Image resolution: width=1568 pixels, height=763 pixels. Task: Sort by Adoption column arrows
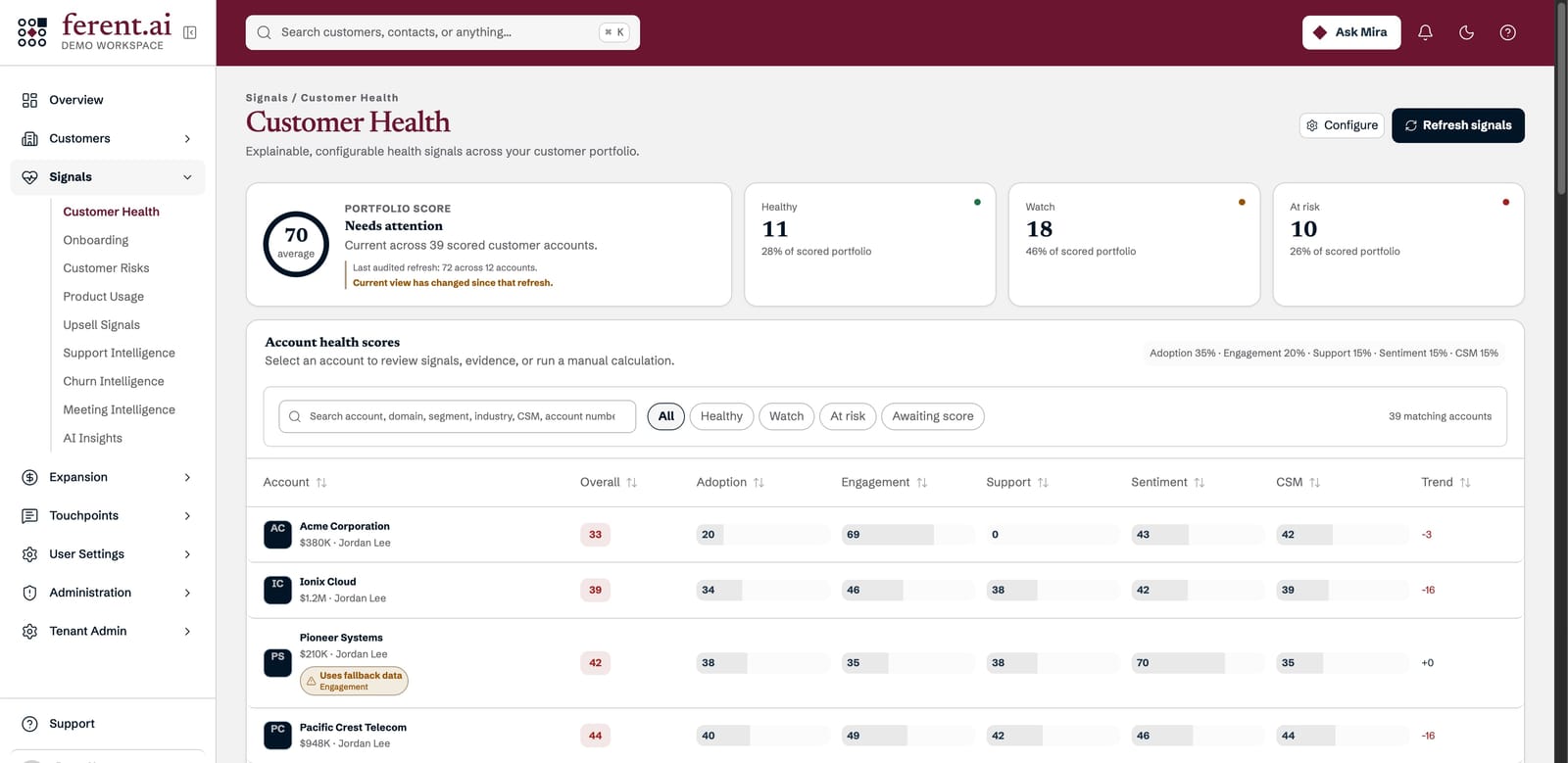(x=759, y=483)
